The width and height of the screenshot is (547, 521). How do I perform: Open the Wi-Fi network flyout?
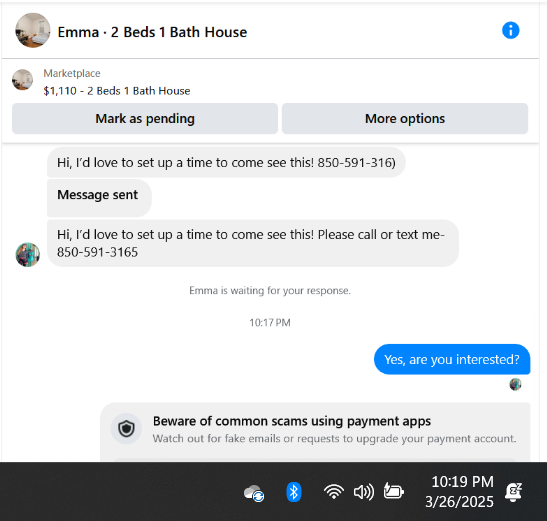(x=334, y=492)
